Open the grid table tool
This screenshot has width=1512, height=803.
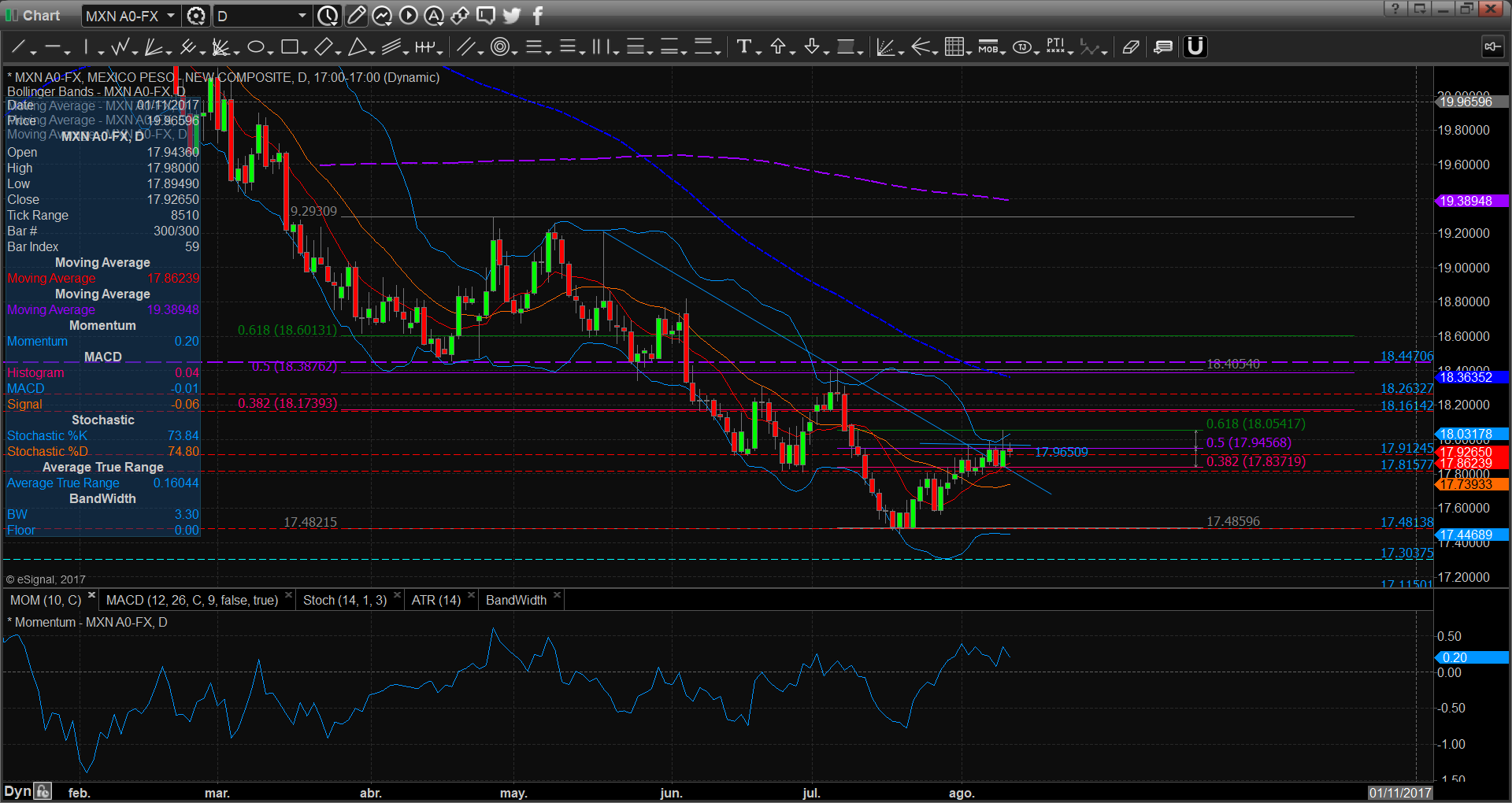954,47
